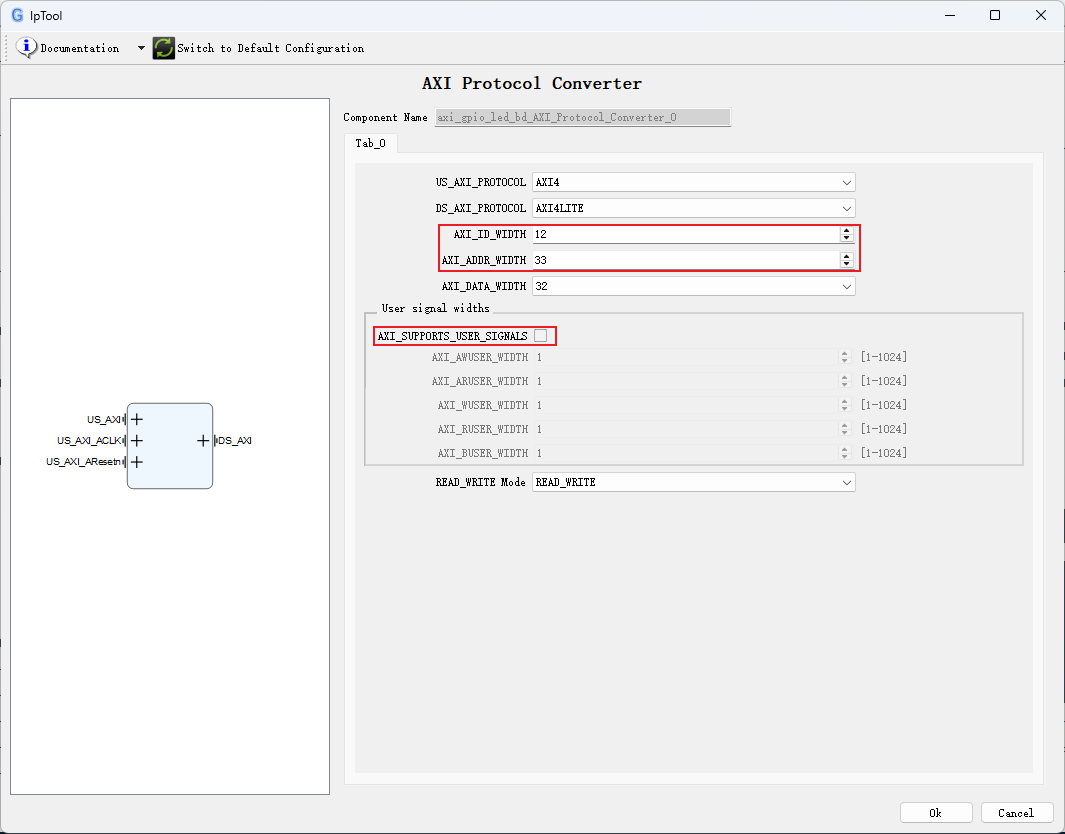Expand the US_AXI port plus icon

point(137,420)
